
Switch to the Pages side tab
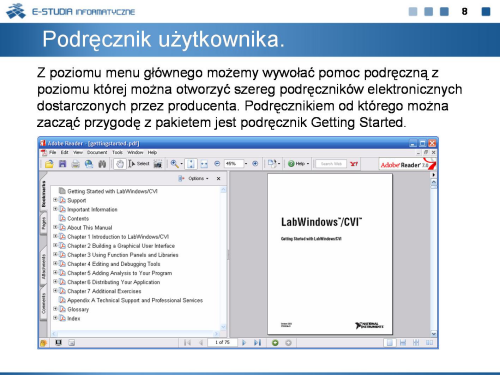point(43,221)
